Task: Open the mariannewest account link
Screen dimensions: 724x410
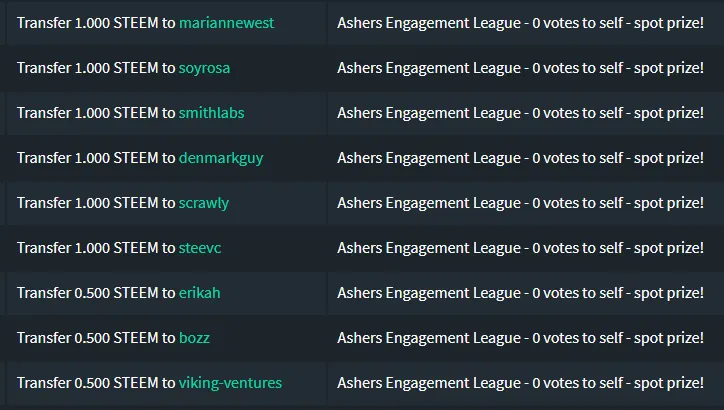Action: (226, 23)
